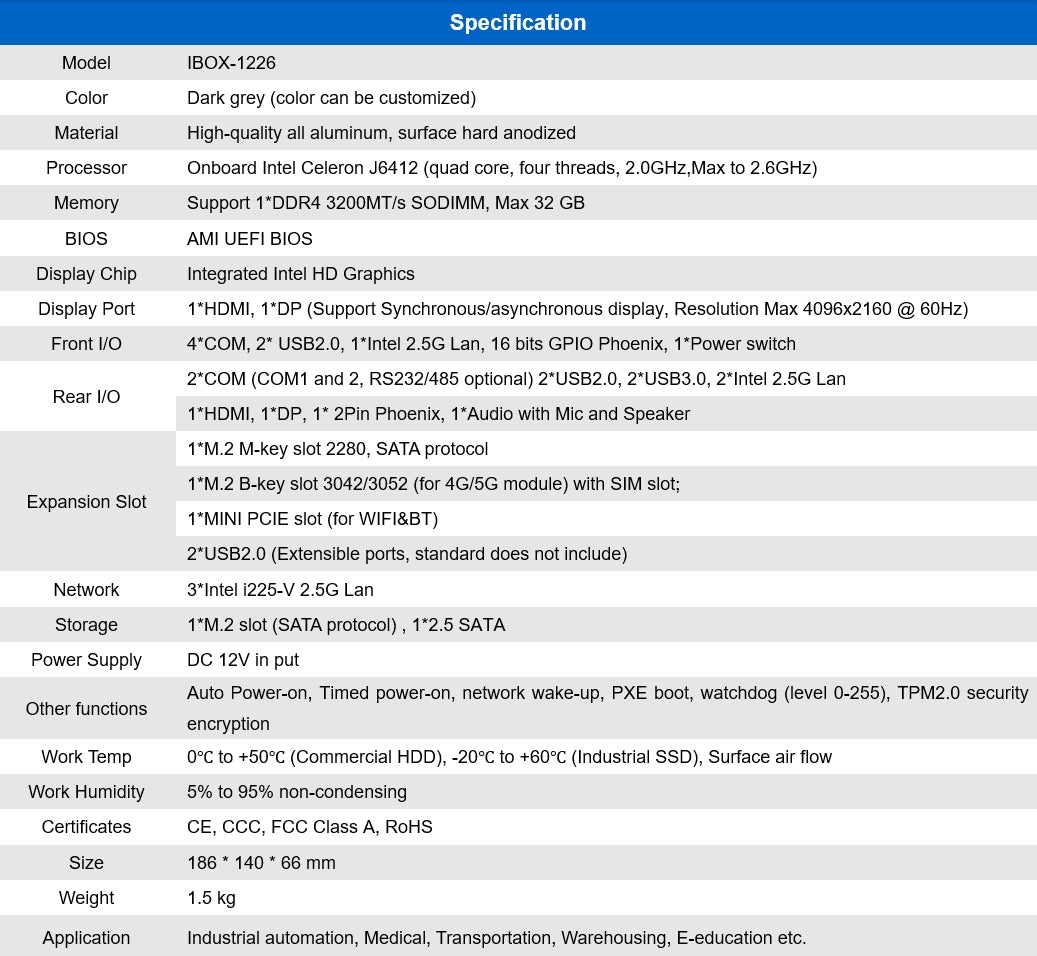Select the Integrated Intel HD Graphics text
This screenshot has height=956, width=1037.
[300, 274]
